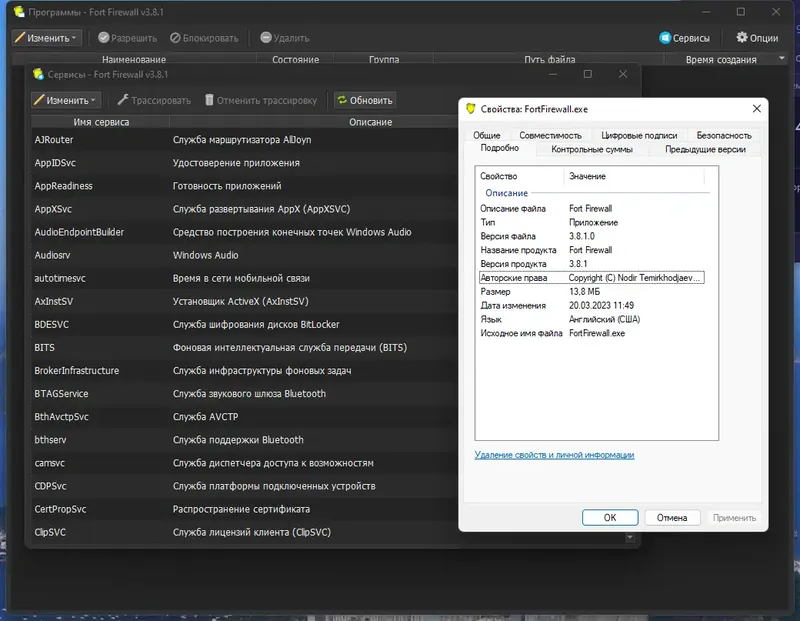Viewport: 800px width, 621px height.
Task: Select BthAvctpSvc service row
Action: click(244, 417)
